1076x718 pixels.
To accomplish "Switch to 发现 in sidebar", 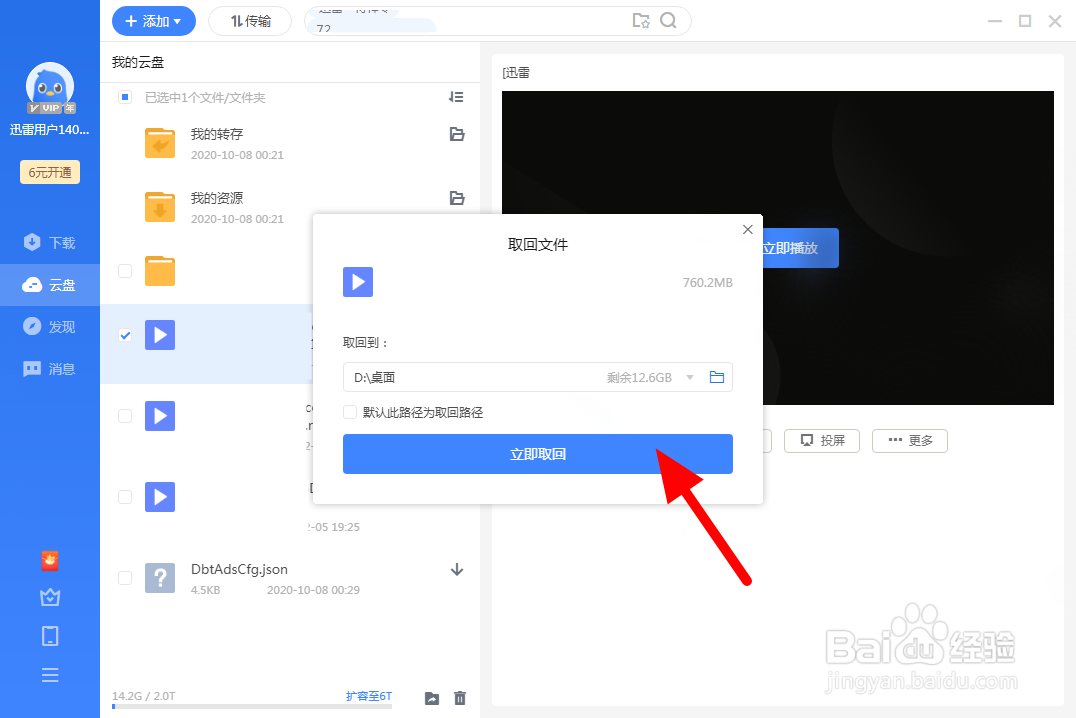I will coord(49,327).
